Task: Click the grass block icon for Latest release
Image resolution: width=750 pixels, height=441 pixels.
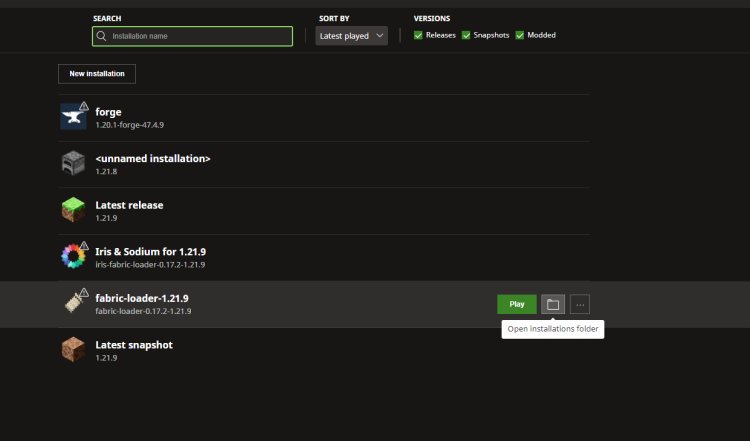Action: (74, 210)
